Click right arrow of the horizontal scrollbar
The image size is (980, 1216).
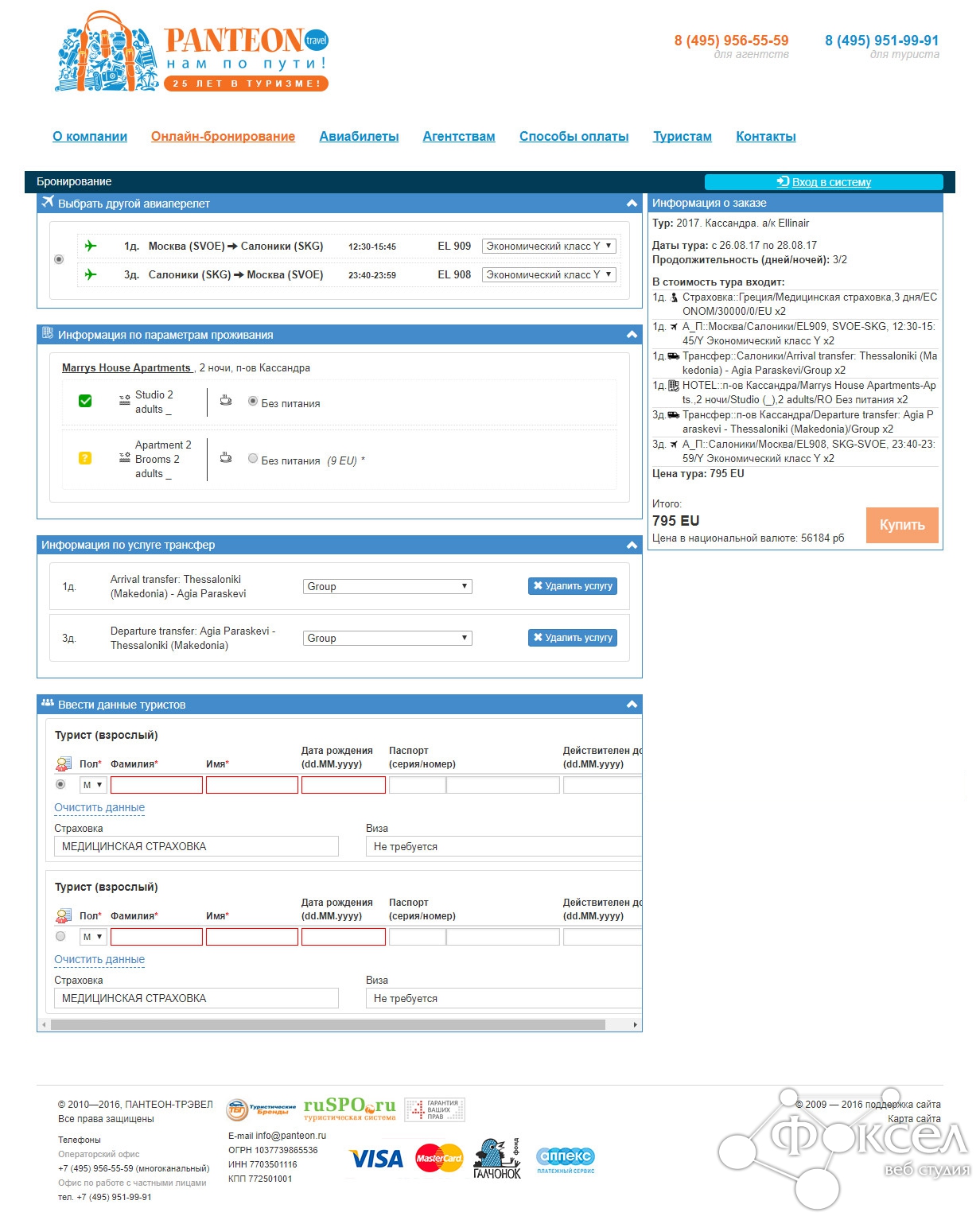click(635, 1024)
